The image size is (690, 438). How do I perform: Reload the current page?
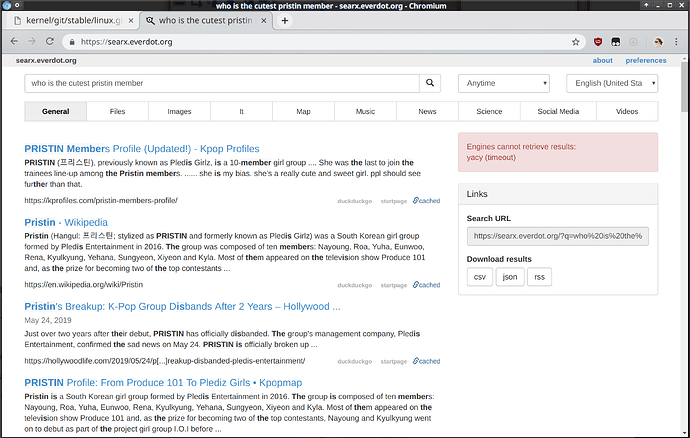point(50,41)
